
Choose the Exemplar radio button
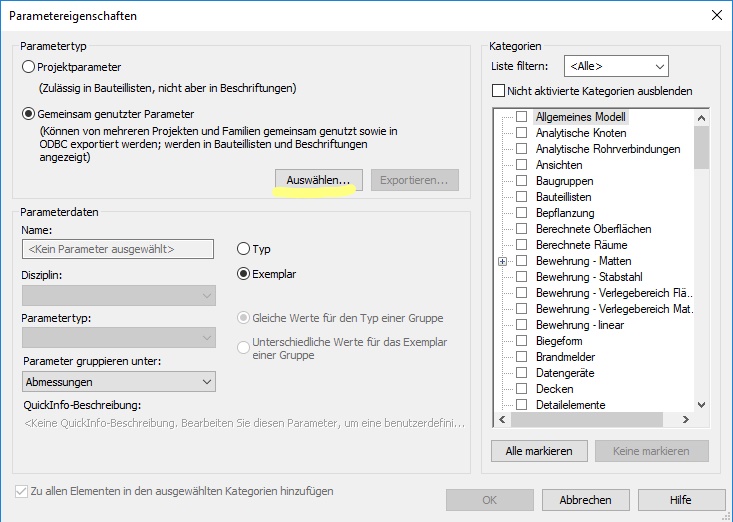coord(243,273)
